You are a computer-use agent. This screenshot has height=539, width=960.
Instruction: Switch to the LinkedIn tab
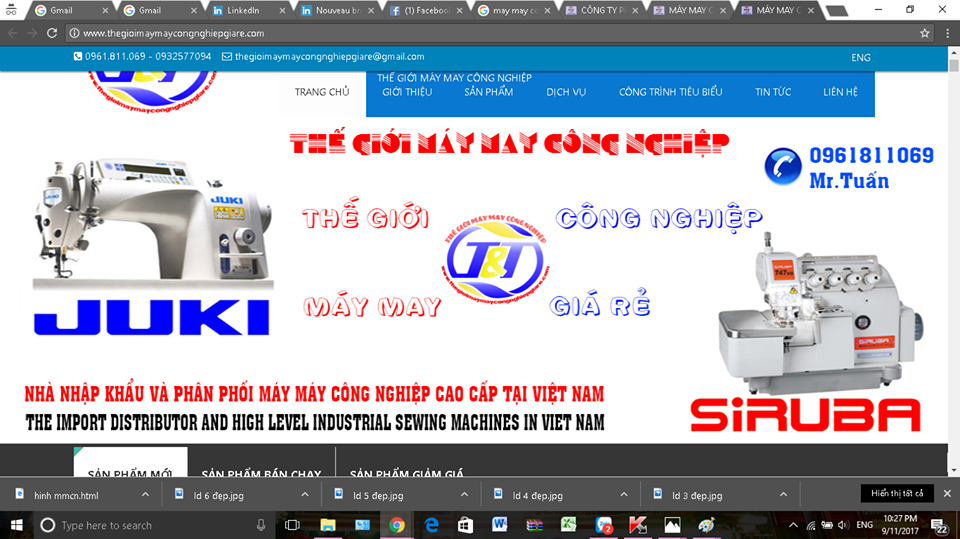247,10
